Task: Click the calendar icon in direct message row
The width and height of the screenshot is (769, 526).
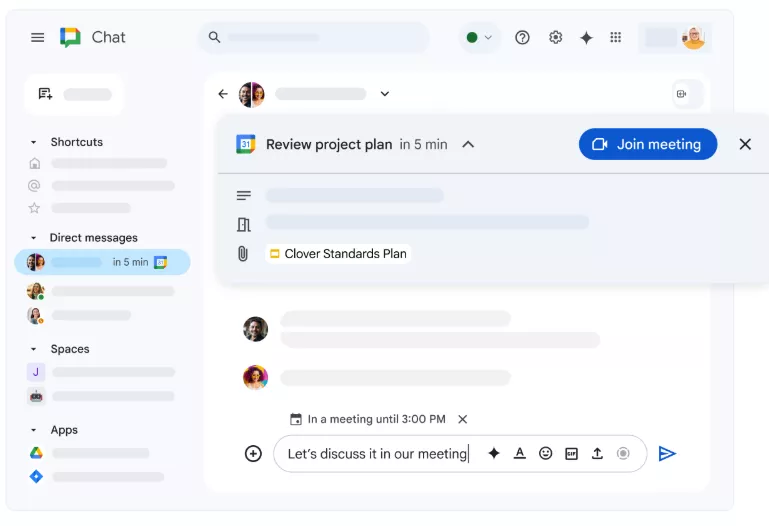Action: click(160, 262)
